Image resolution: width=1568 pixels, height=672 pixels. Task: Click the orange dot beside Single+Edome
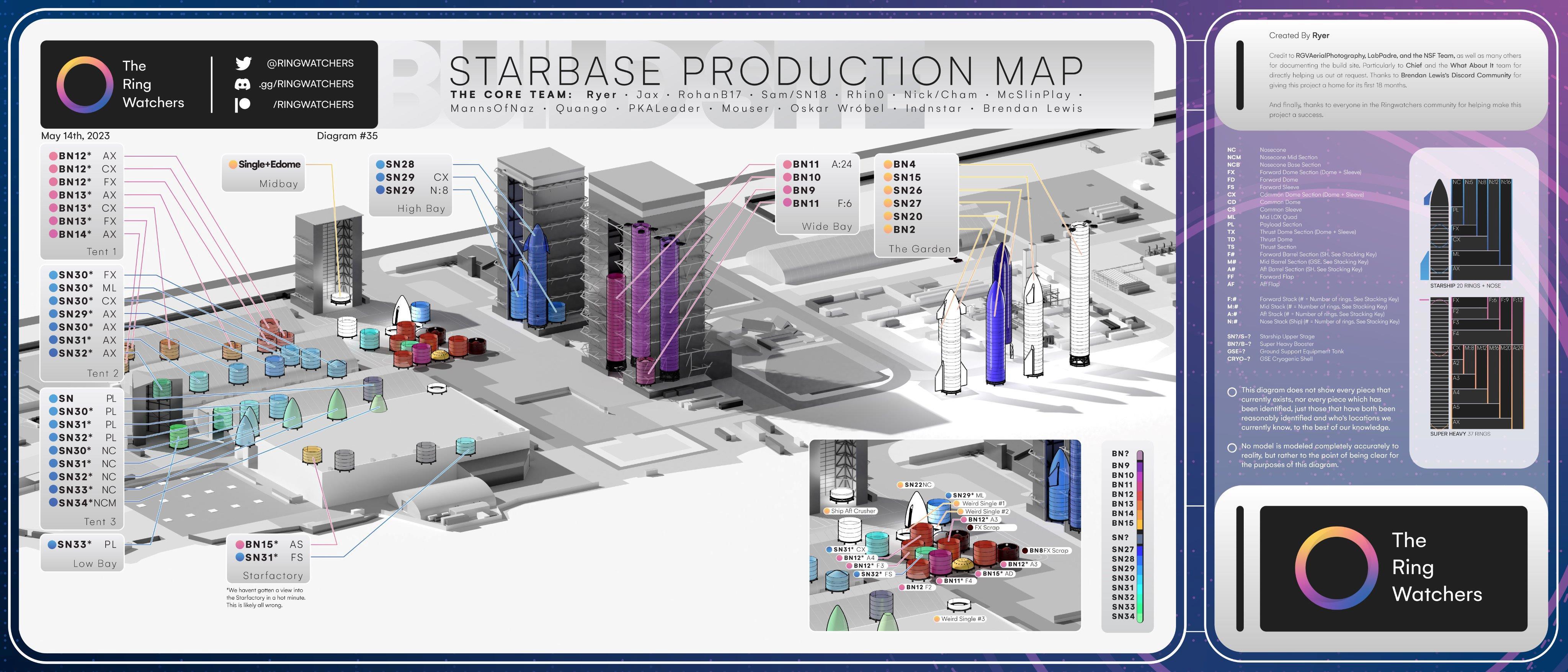[232, 164]
